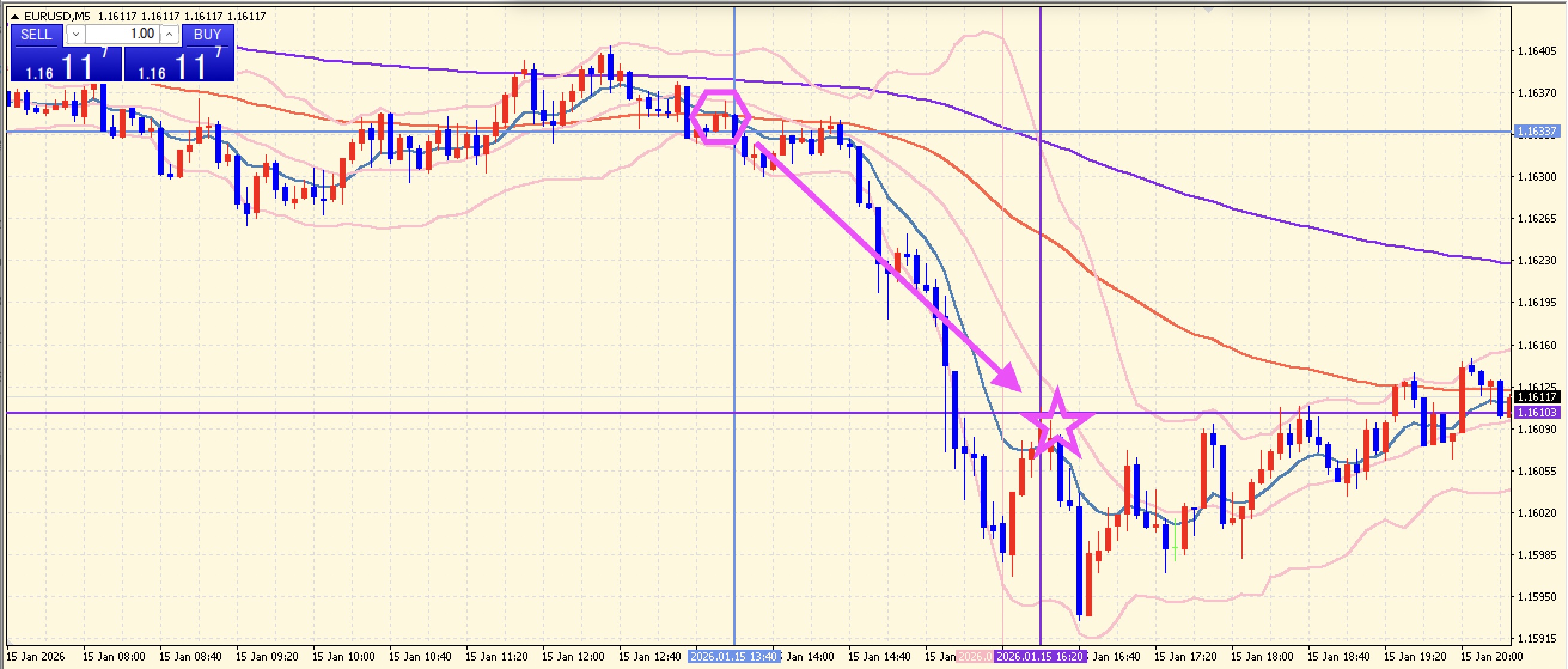Click the BUY button
Image resolution: width=1568 pixels, height=669 pixels.
(x=208, y=35)
